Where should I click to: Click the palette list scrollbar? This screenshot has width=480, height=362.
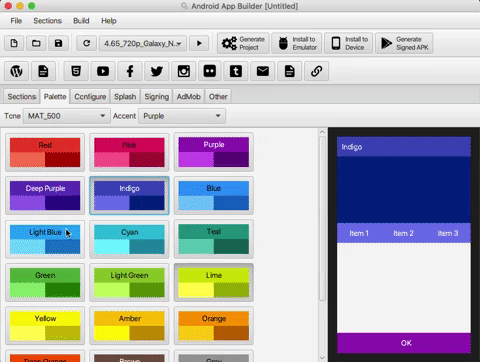pos(322,218)
